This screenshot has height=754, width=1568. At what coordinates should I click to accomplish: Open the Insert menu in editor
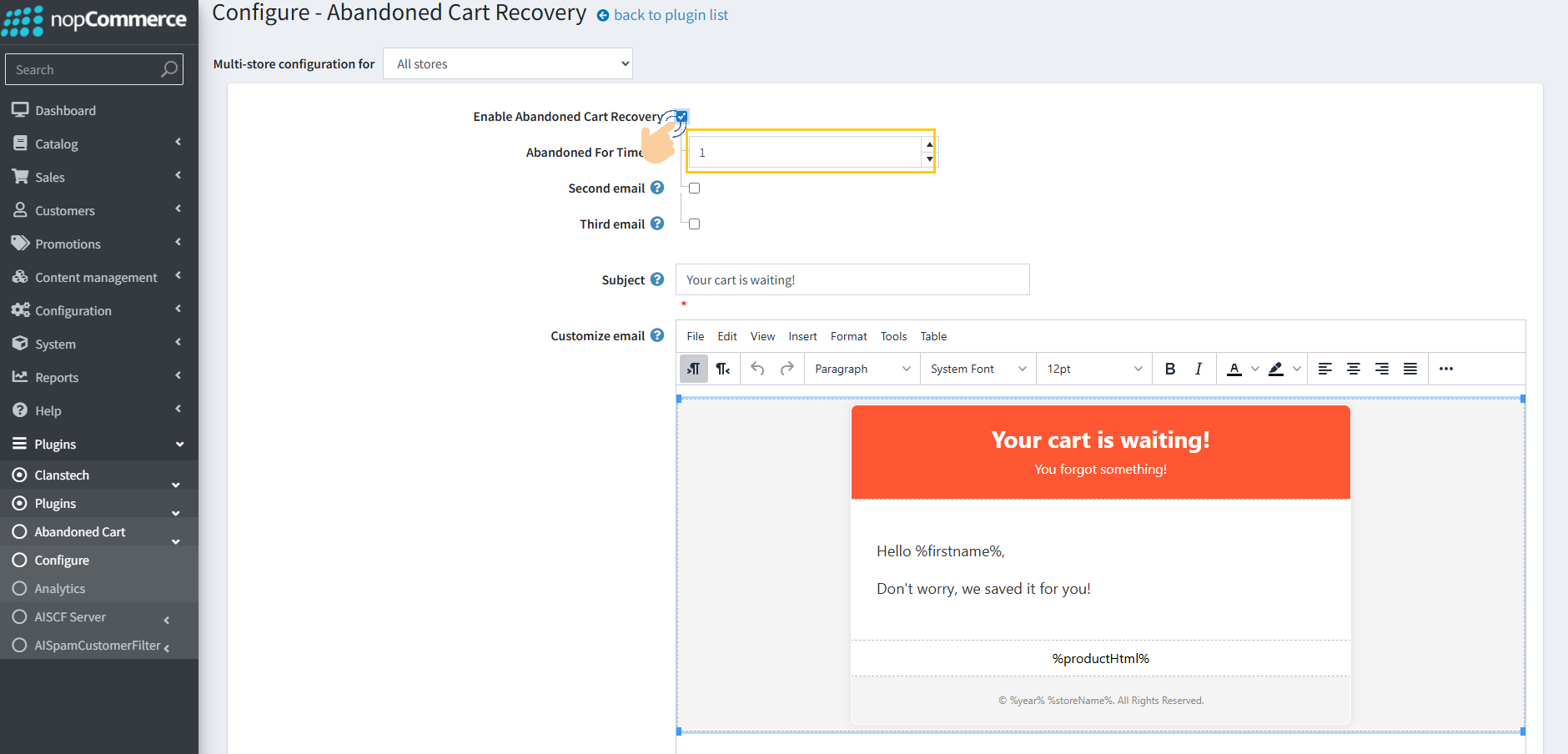[802, 336]
